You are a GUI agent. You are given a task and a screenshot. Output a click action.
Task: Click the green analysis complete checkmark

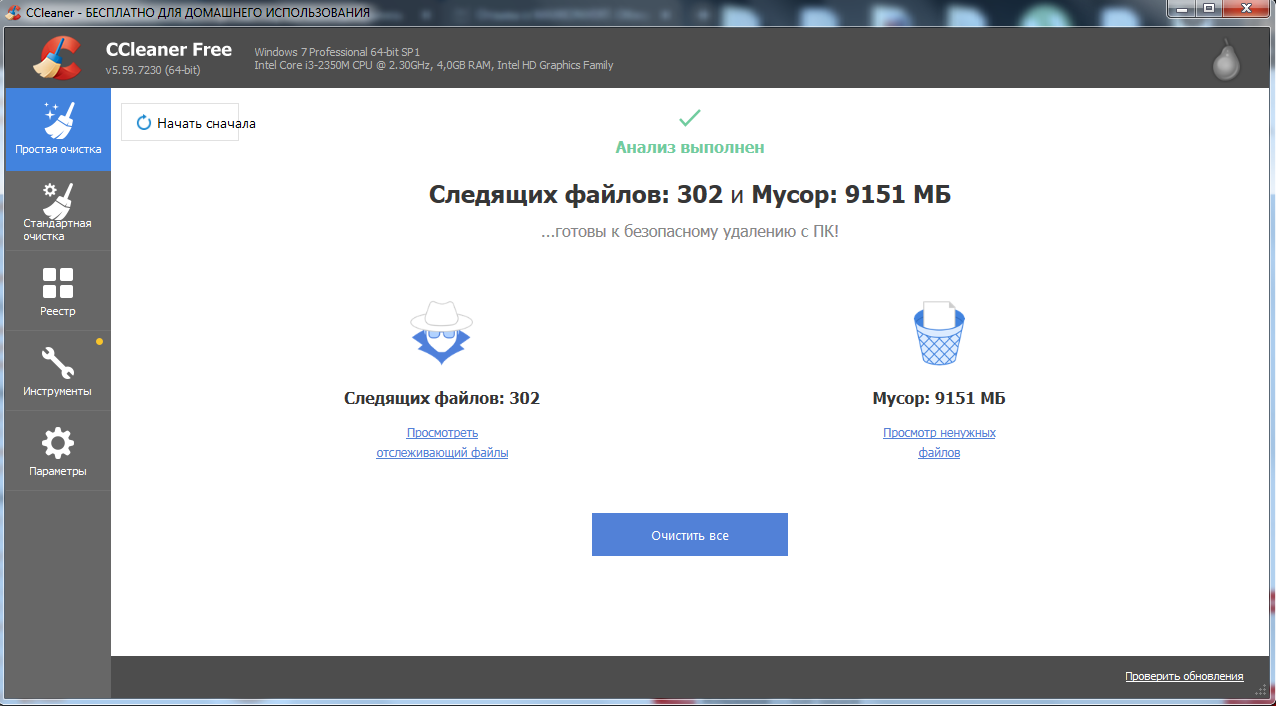(690, 118)
